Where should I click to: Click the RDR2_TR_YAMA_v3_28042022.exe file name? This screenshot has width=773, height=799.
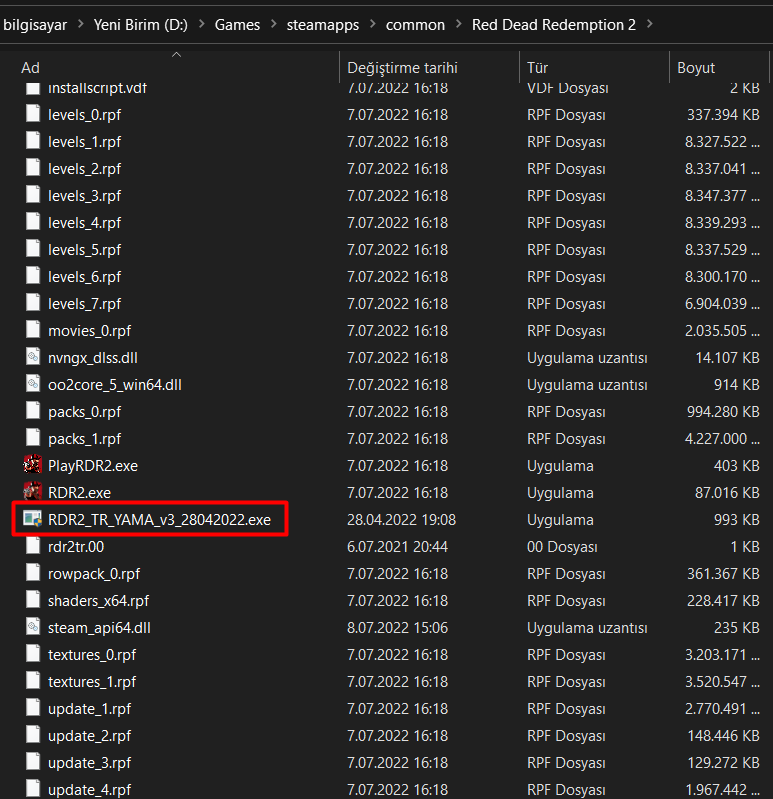(x=159, y=520)
